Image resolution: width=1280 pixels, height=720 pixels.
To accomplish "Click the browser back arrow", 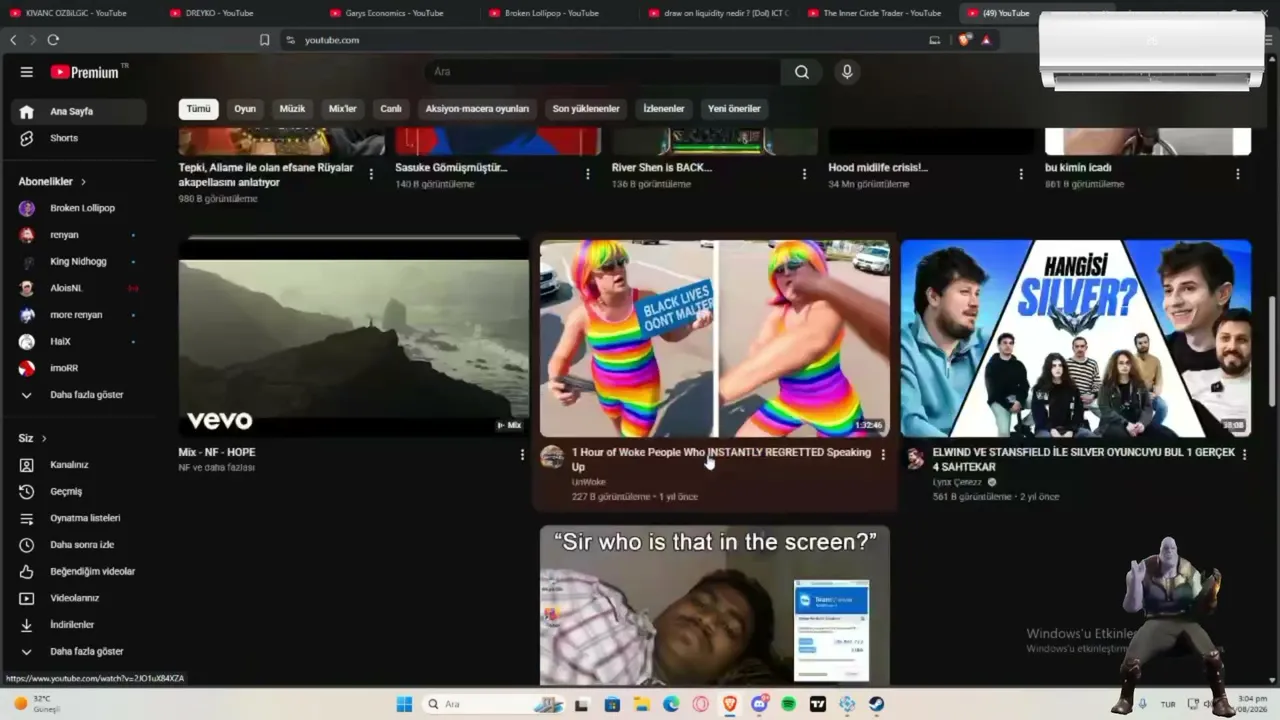I will pos(13,40).
